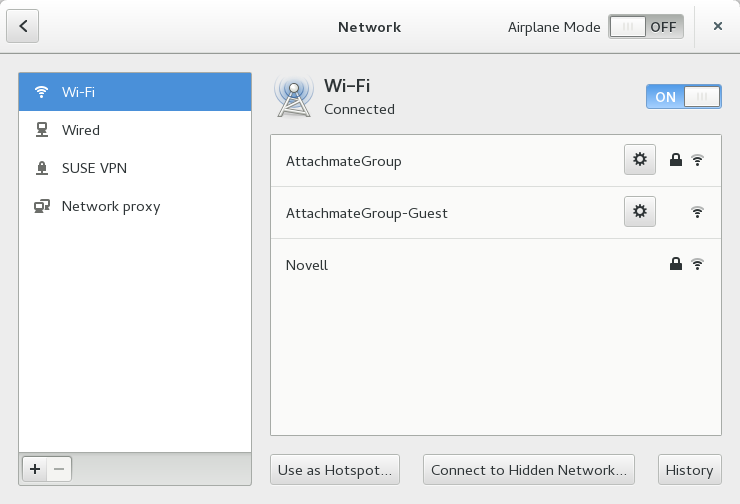740x504 pixels.
Task: Turn off the Wi-Fi switch
Action: click(x=683, y=97)
